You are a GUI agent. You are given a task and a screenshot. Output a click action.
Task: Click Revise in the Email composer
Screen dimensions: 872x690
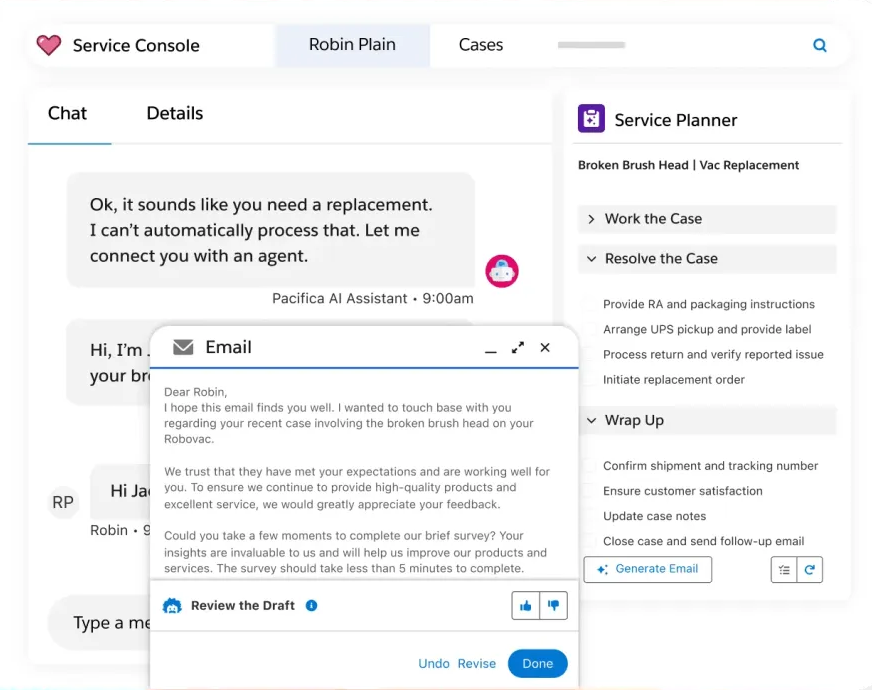477,663
